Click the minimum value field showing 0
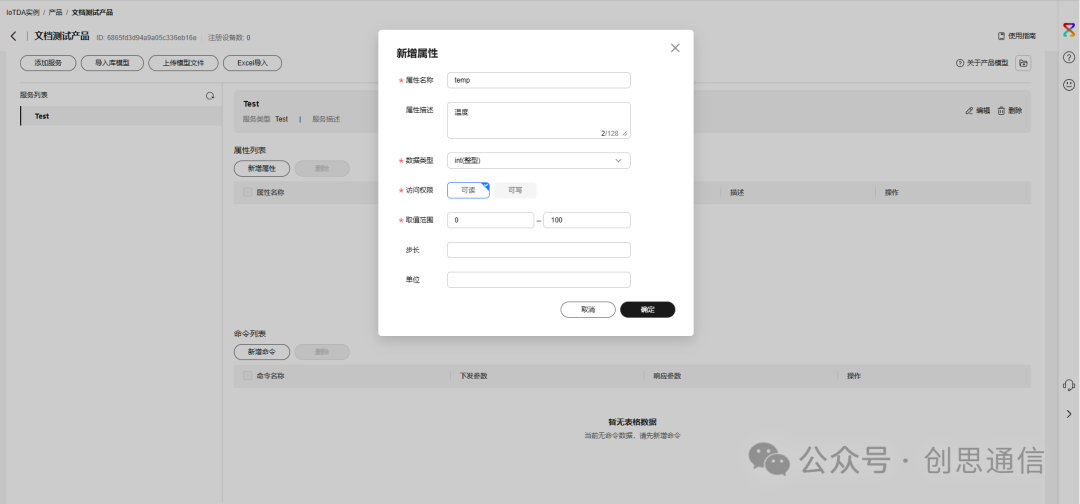Screen dimensions: 1080x504 click(x=490, y=220)
